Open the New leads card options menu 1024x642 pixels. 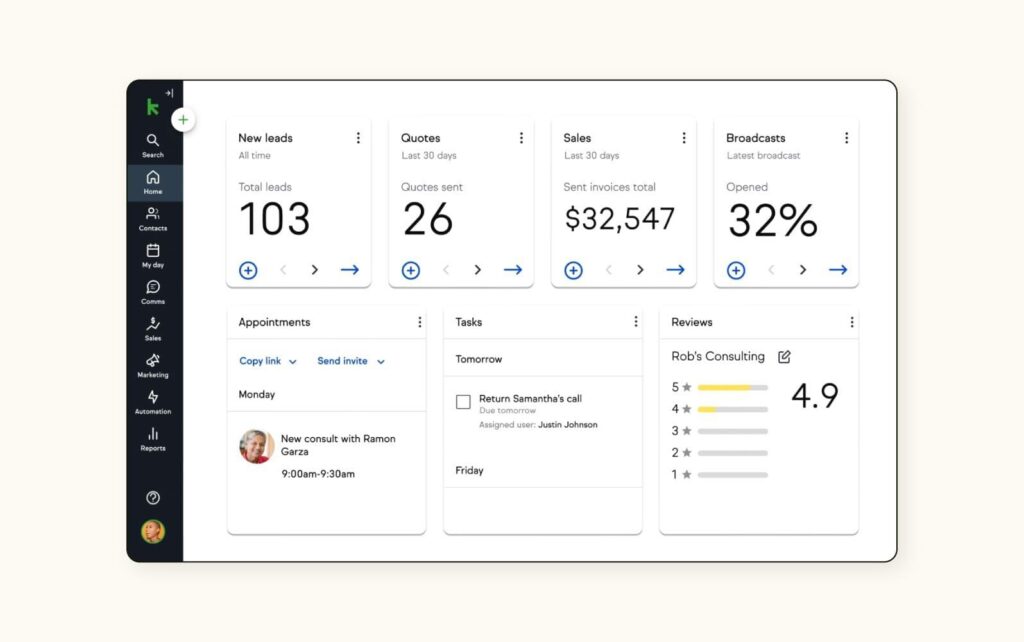pos(358,138)
